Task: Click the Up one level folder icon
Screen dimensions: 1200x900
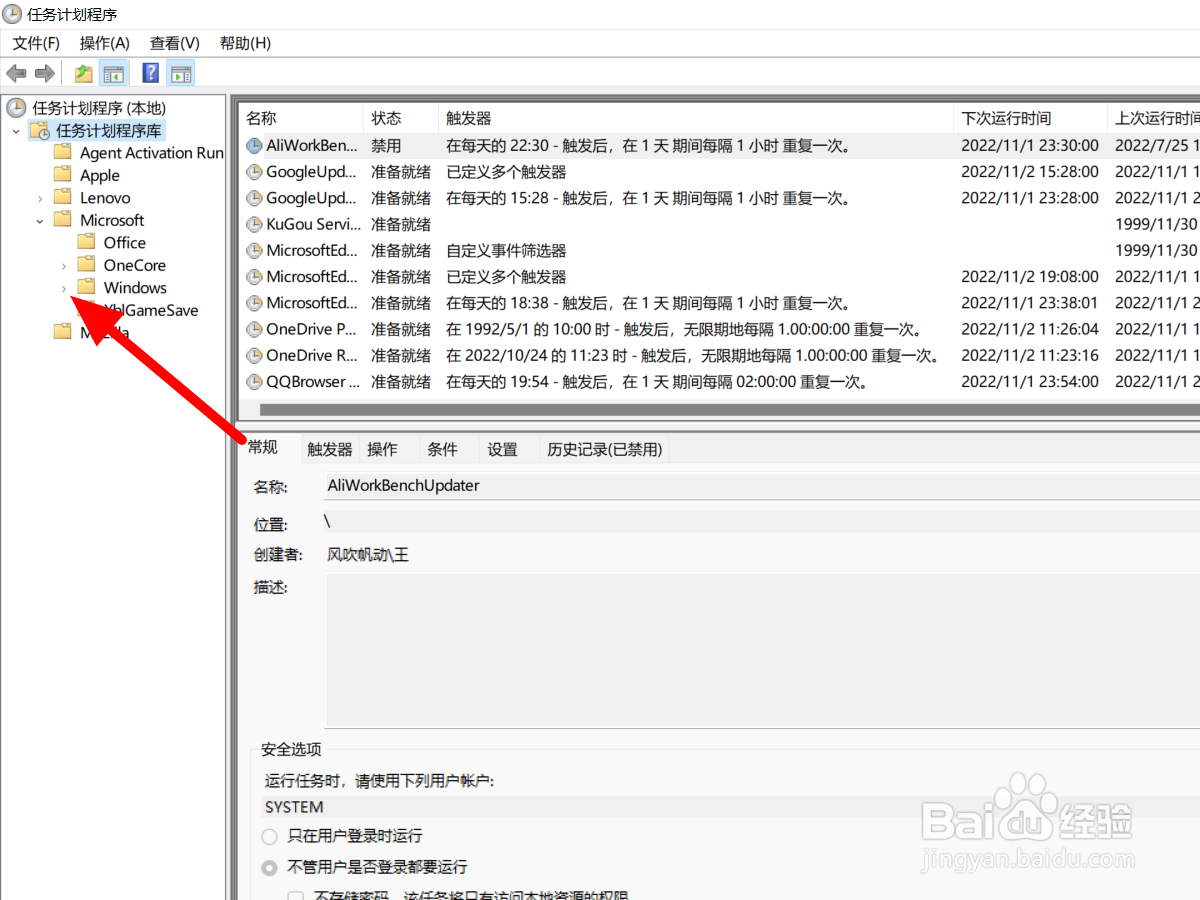Action: click(x=84, y=73)
